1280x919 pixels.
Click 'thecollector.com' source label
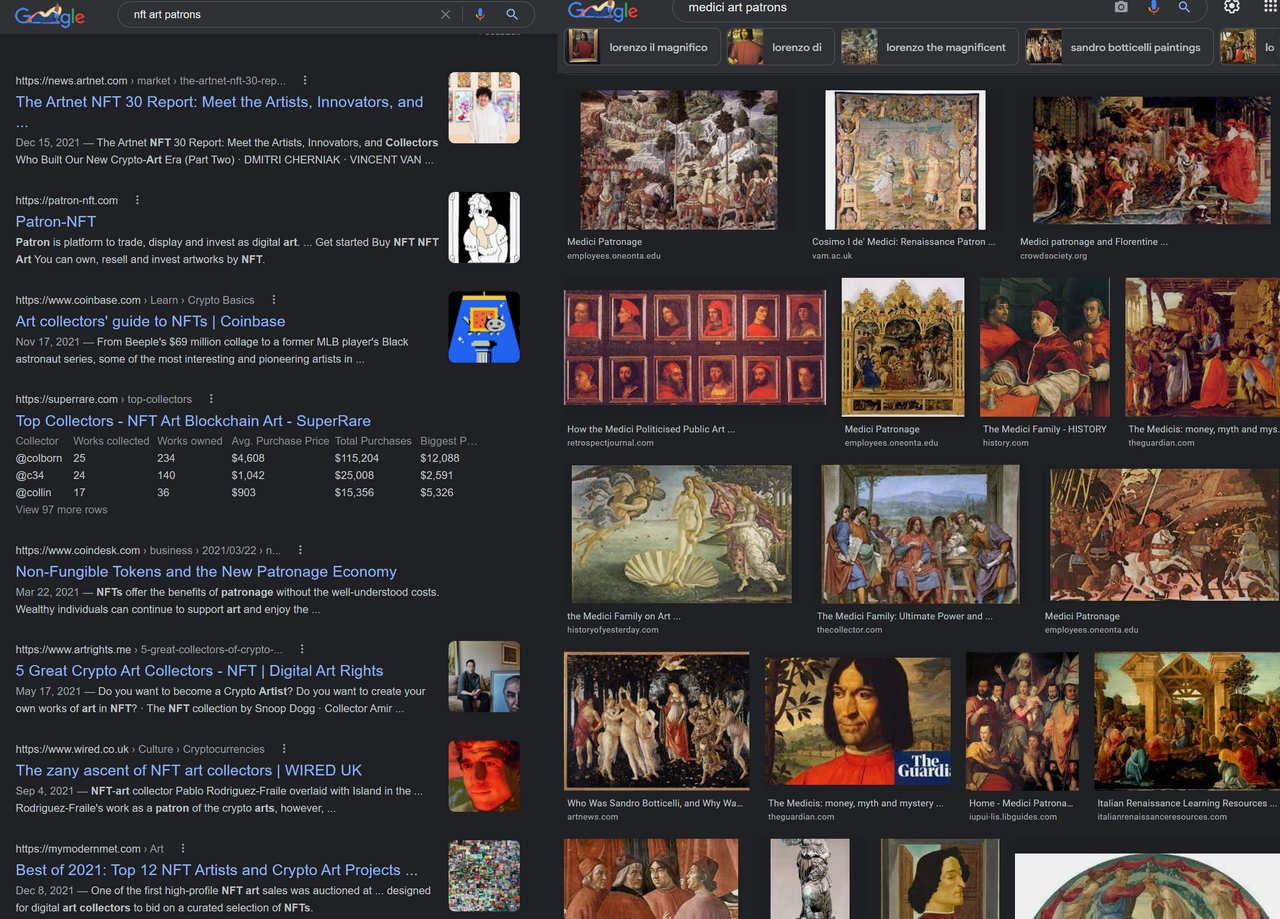850,630
